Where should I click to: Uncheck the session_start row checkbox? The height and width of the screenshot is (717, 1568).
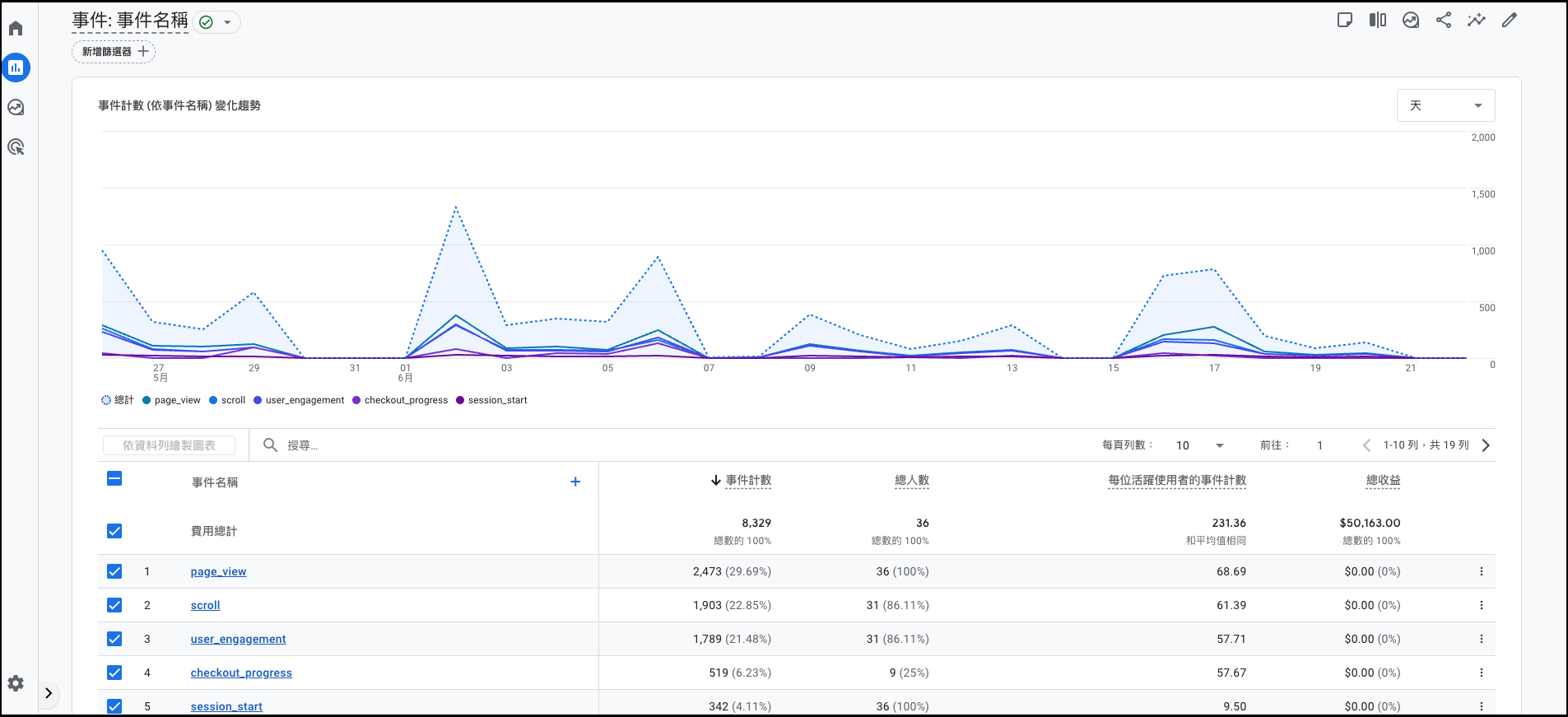[114, 706]
